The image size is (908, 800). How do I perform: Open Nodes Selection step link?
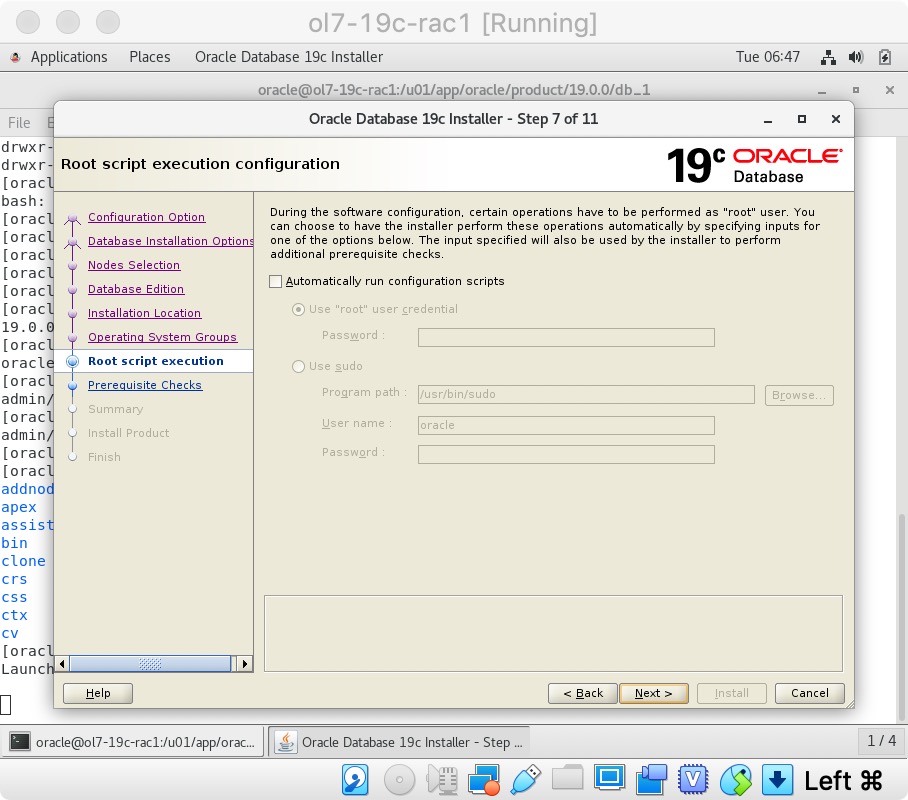coord(134,265)
